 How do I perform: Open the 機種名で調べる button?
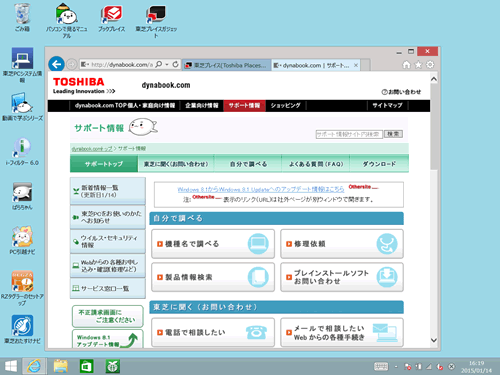coord(213,244)
